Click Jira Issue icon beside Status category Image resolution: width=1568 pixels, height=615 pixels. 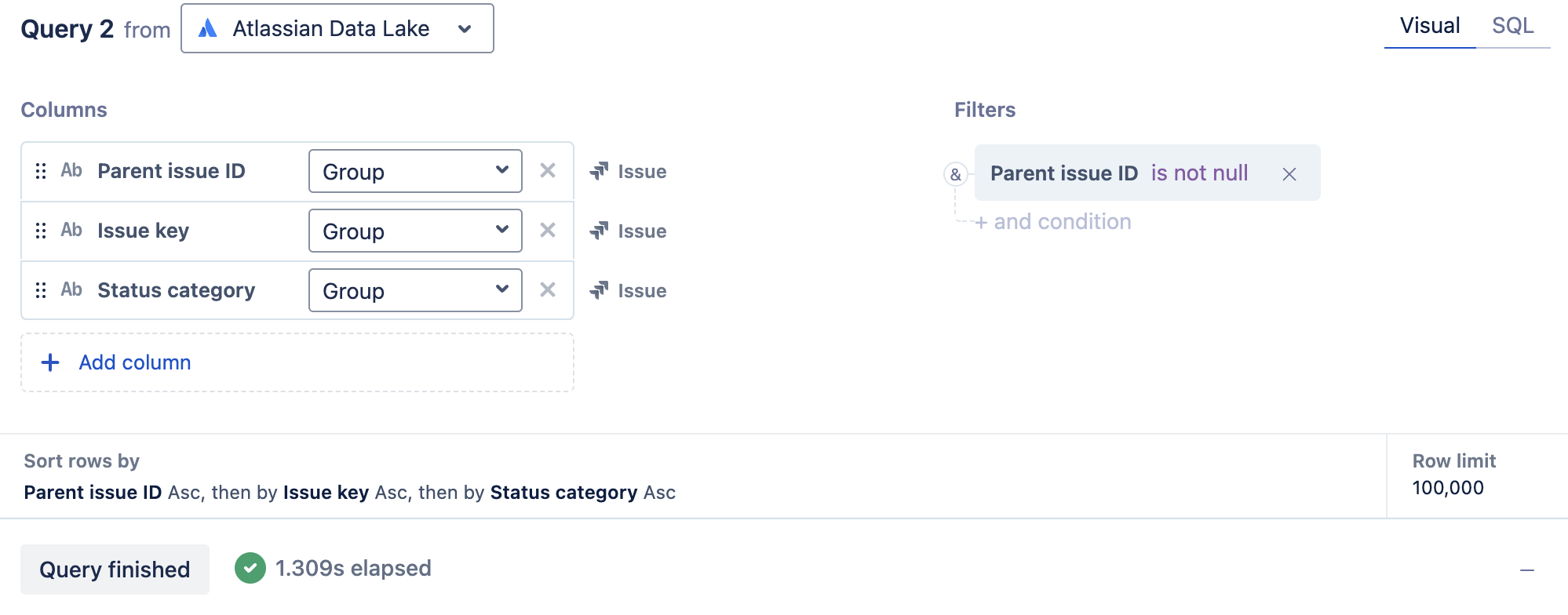600,290
